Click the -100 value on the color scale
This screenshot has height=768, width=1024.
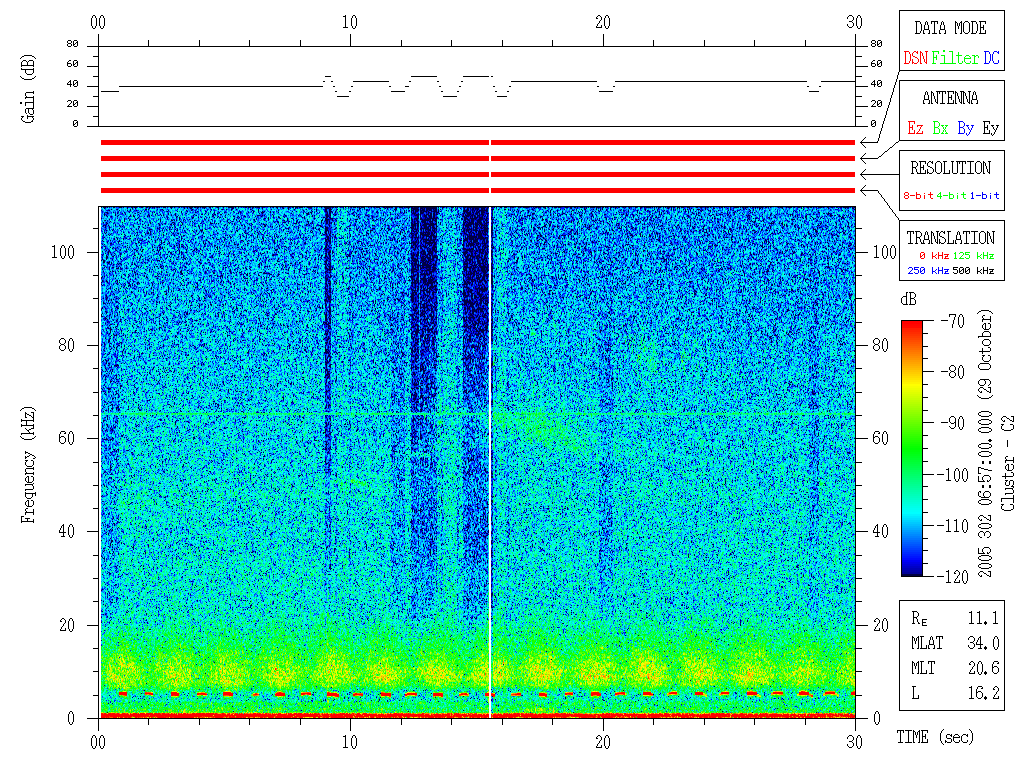[x=955, y=475]
